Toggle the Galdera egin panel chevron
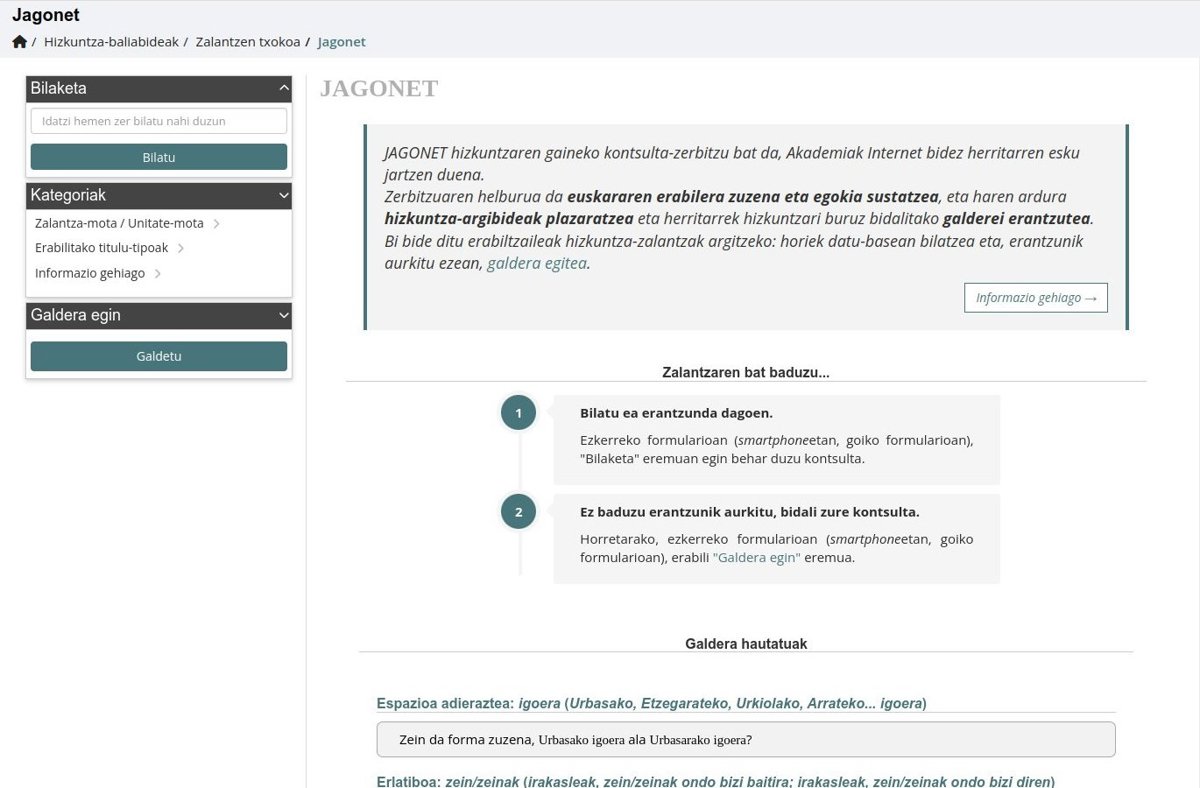The height and width of the screenshot is (788, 1200). [x=283, y=315]
